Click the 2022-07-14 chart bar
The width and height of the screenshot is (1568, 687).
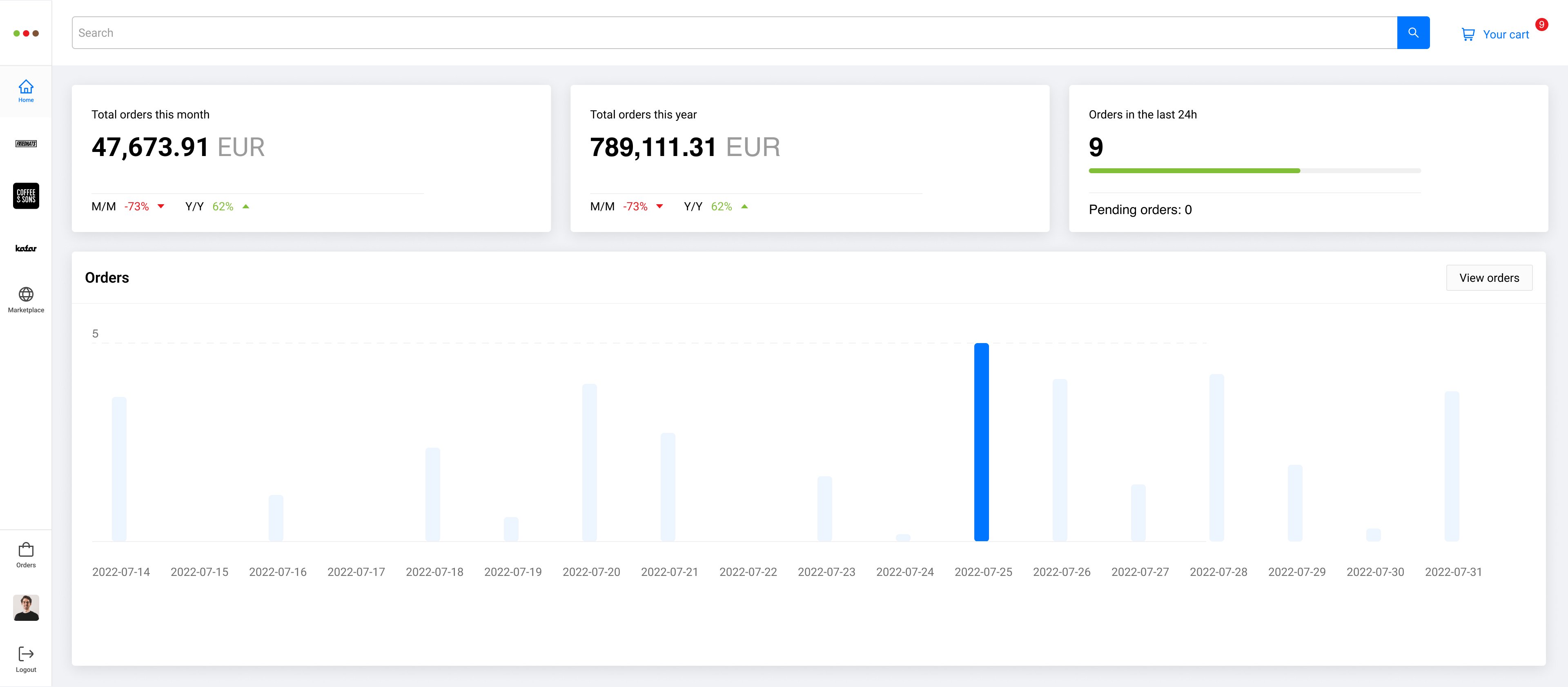[x=119, y=468]
